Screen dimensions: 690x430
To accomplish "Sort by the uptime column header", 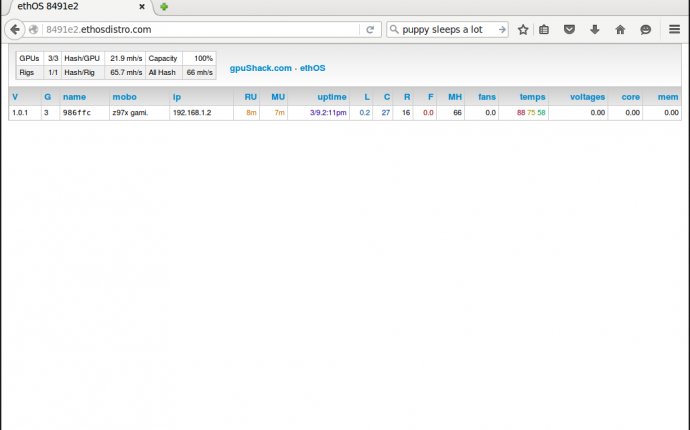I will [332, 97].
